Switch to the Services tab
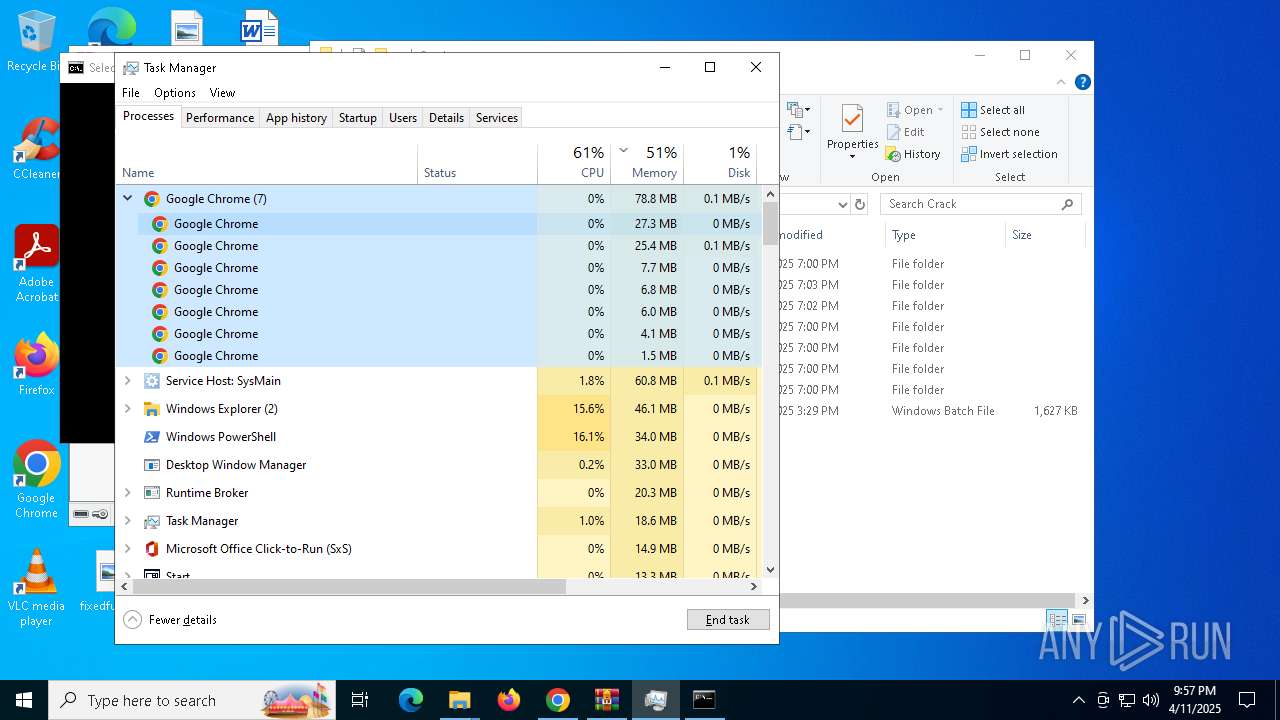1280x720 pixels. (x=497, y=118)
